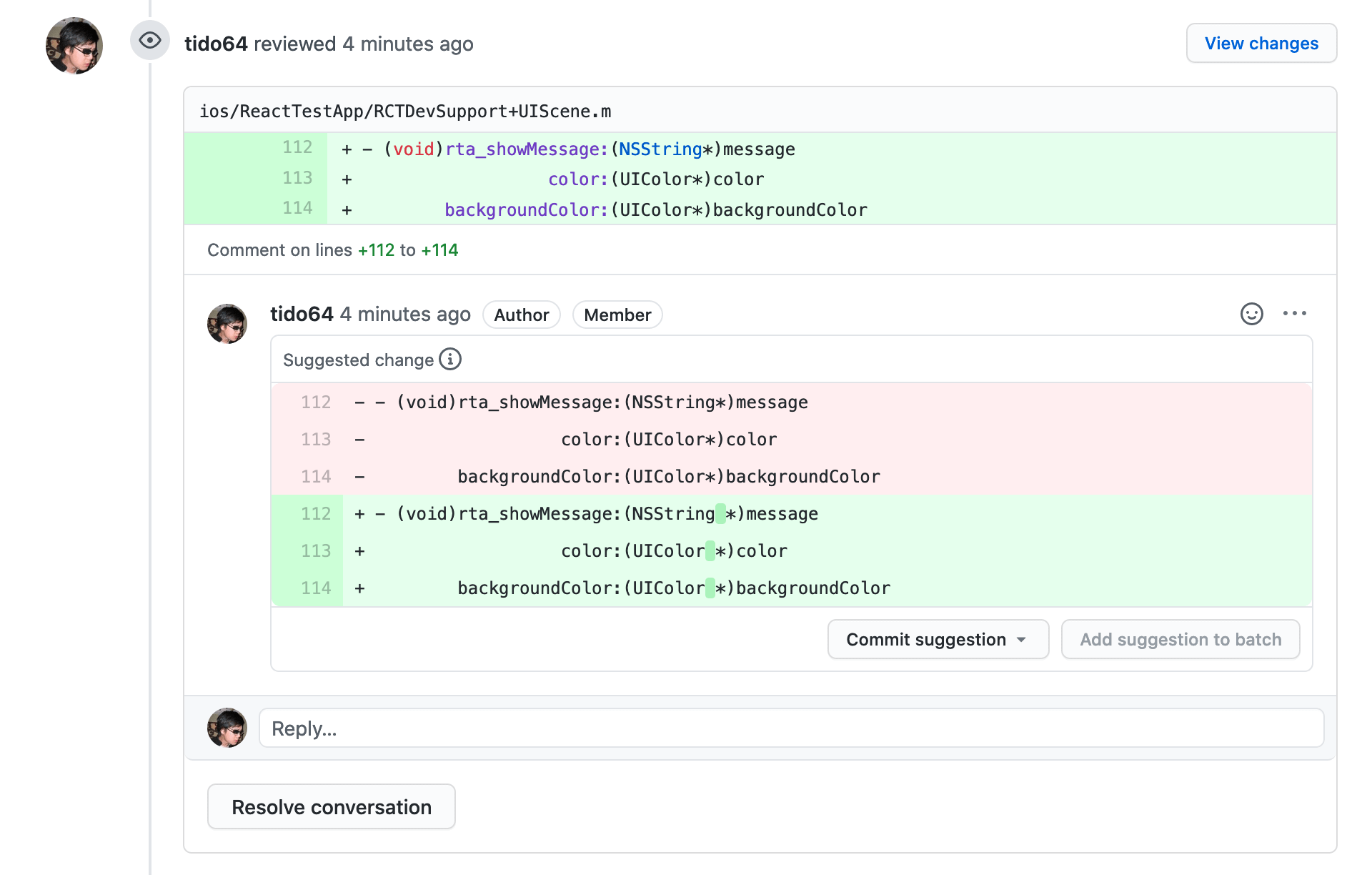Image resolution: width=1372 pixels, height=875 pixels.
Task: Click the tido64 username link
Action: tap(302, 314)
